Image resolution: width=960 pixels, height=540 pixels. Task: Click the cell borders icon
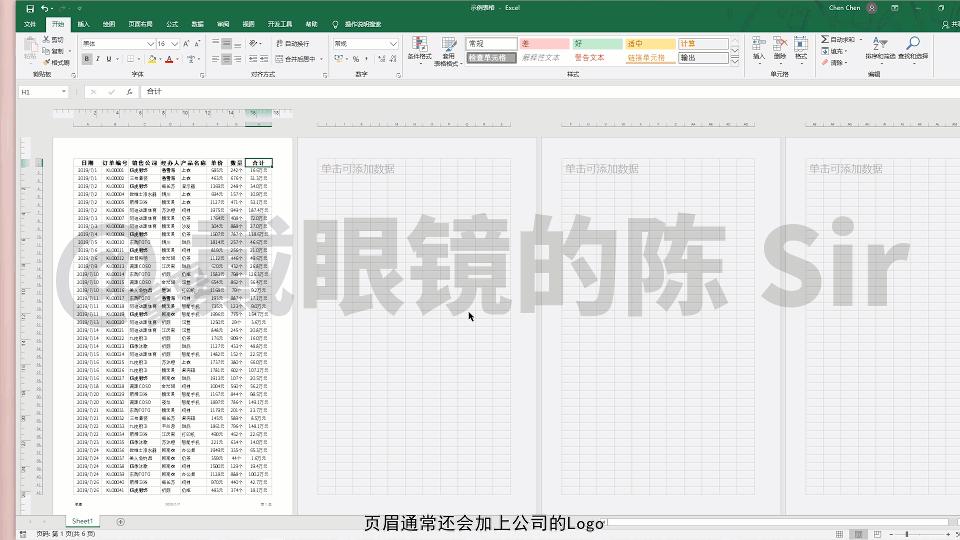click(x=130, y=59)
